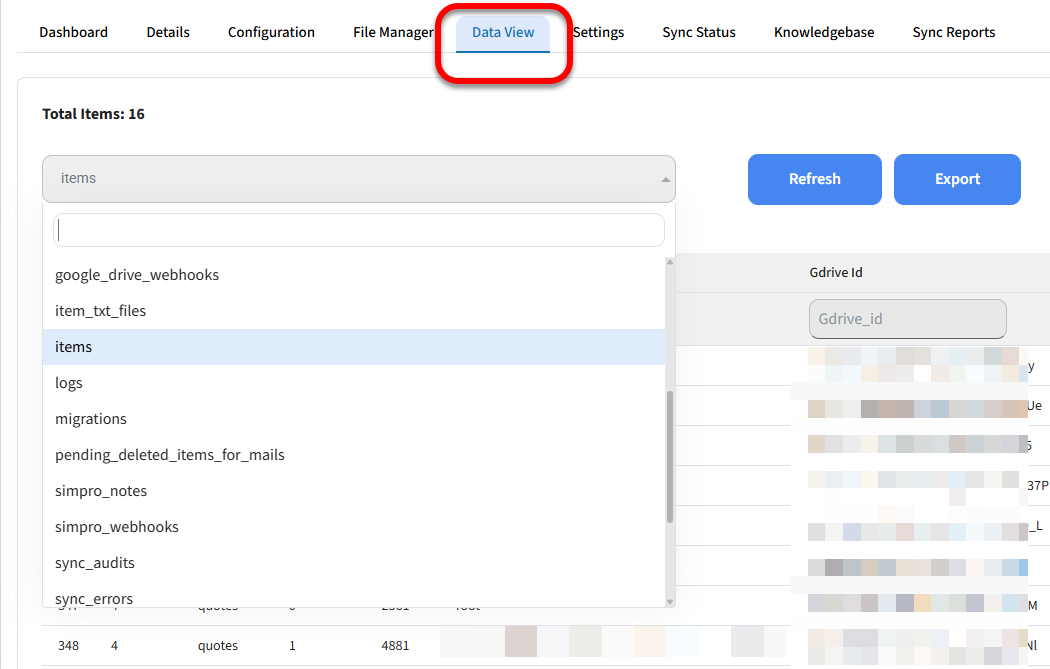
Task: Open the Dashboard tab
Action: pos(73,32)
